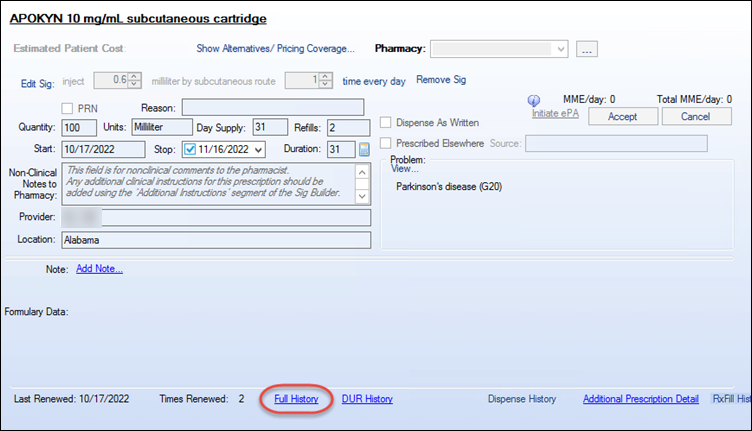Viewport: 752px width, 431px height.
Task: Increase the inject dose spinner
Action: pyautogui.click(x=135, y=77)
